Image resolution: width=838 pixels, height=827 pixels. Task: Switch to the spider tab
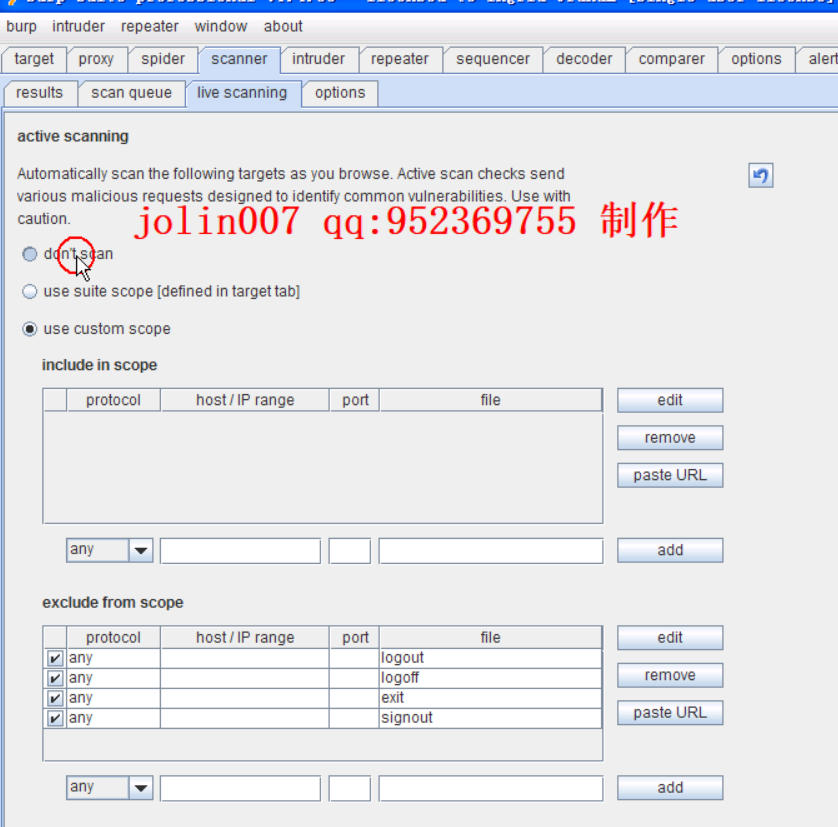163,59
